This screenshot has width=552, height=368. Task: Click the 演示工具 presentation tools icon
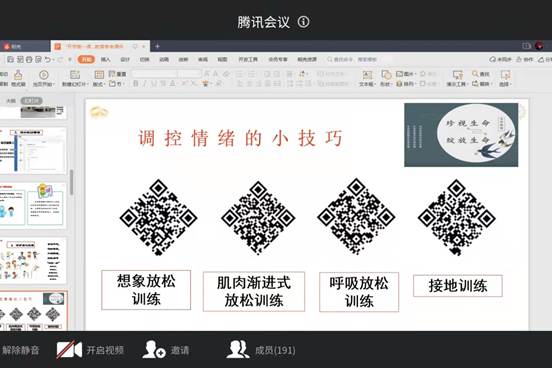tap(457, 75)
